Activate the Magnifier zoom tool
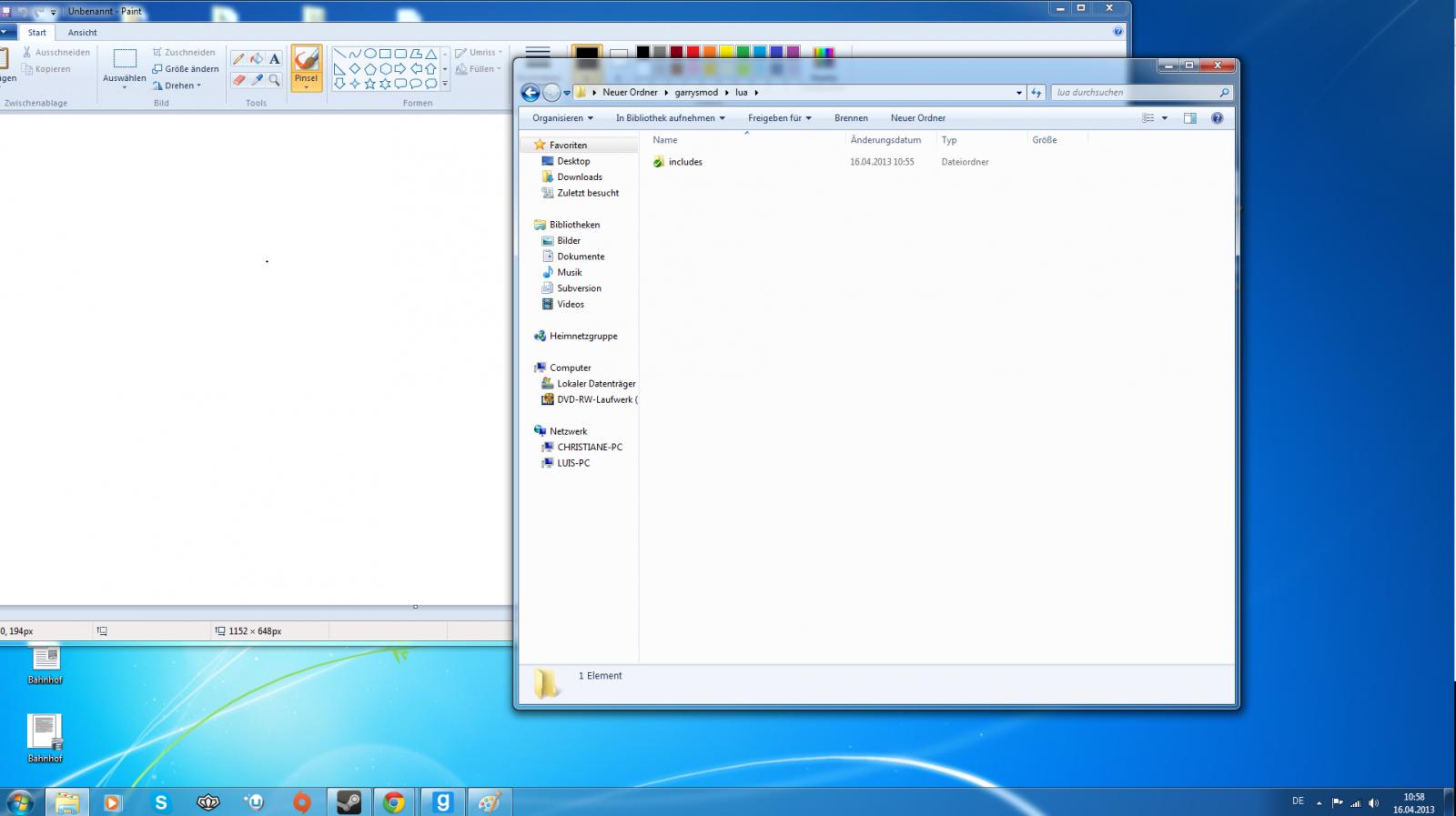Viewport: 1456px width, 816px height. click(274, 80)
